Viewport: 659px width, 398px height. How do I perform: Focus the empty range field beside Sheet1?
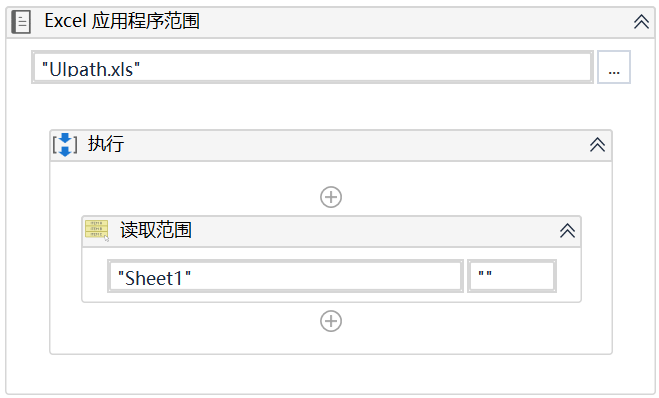pos(512,276)
